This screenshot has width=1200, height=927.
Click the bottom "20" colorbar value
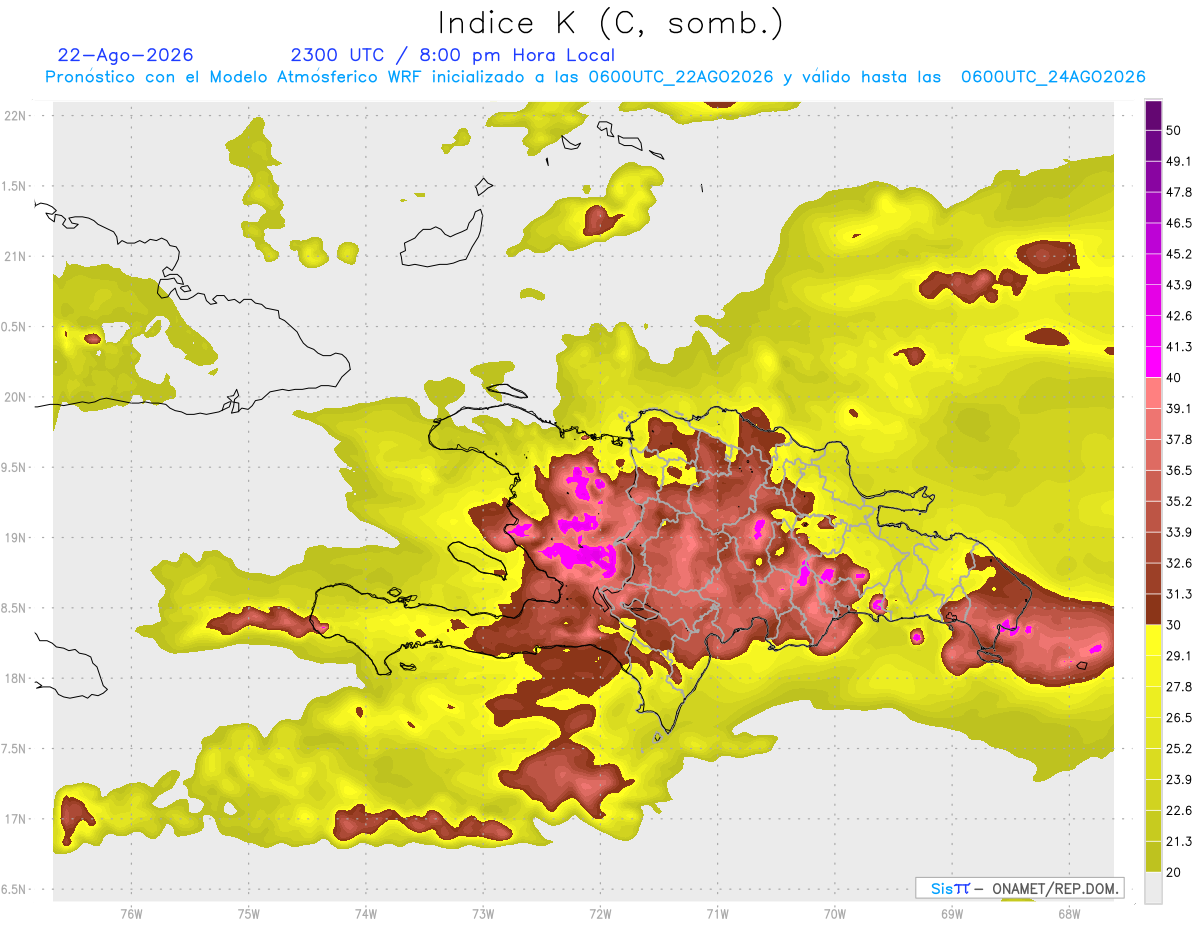point(1175,872)
